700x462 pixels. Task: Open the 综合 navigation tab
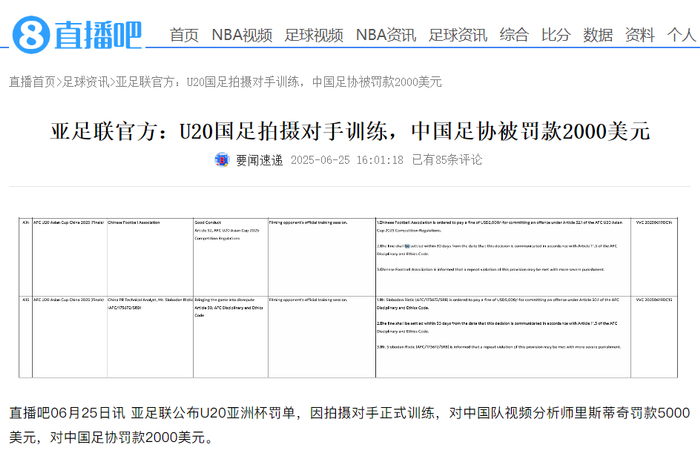click(x=514, y=35)
